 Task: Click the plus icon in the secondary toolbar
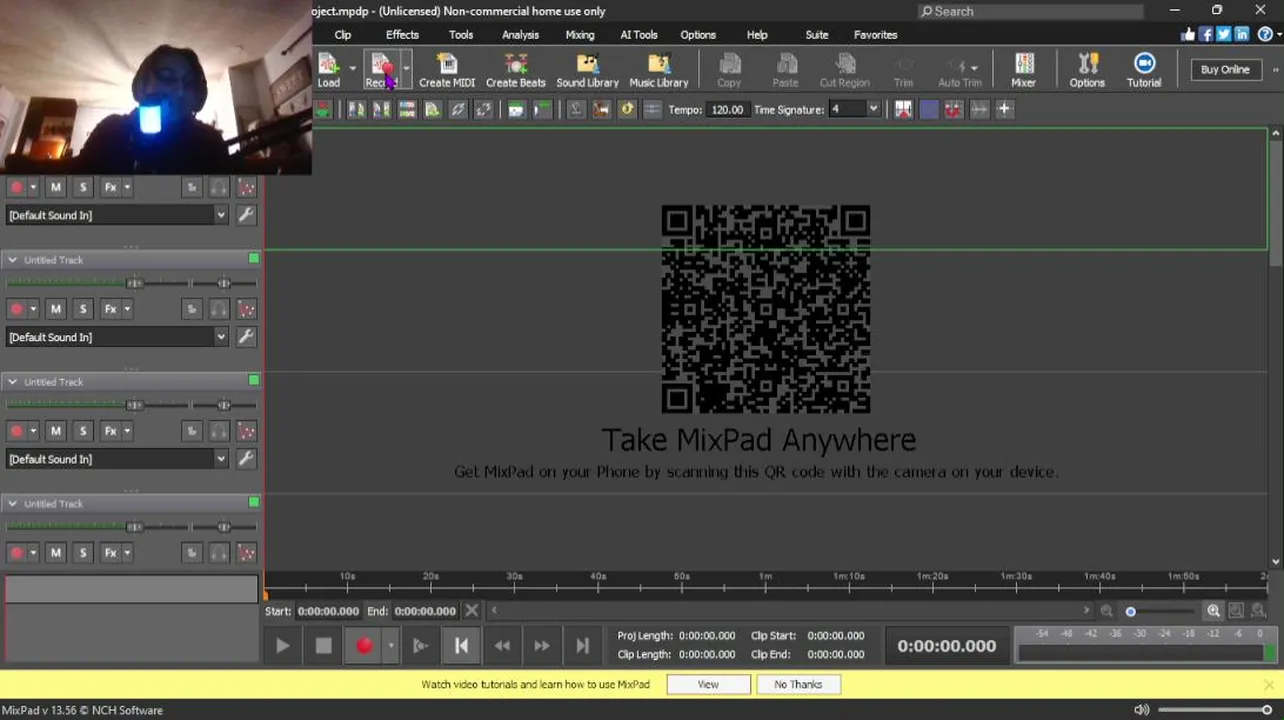pos(1004,109)
